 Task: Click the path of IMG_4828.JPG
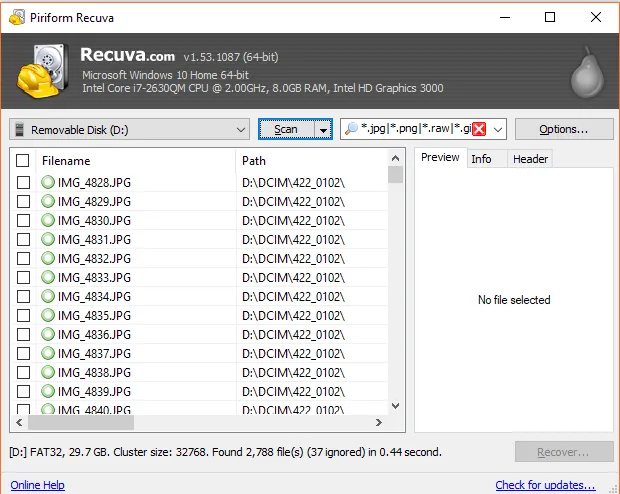pos(293,183)
